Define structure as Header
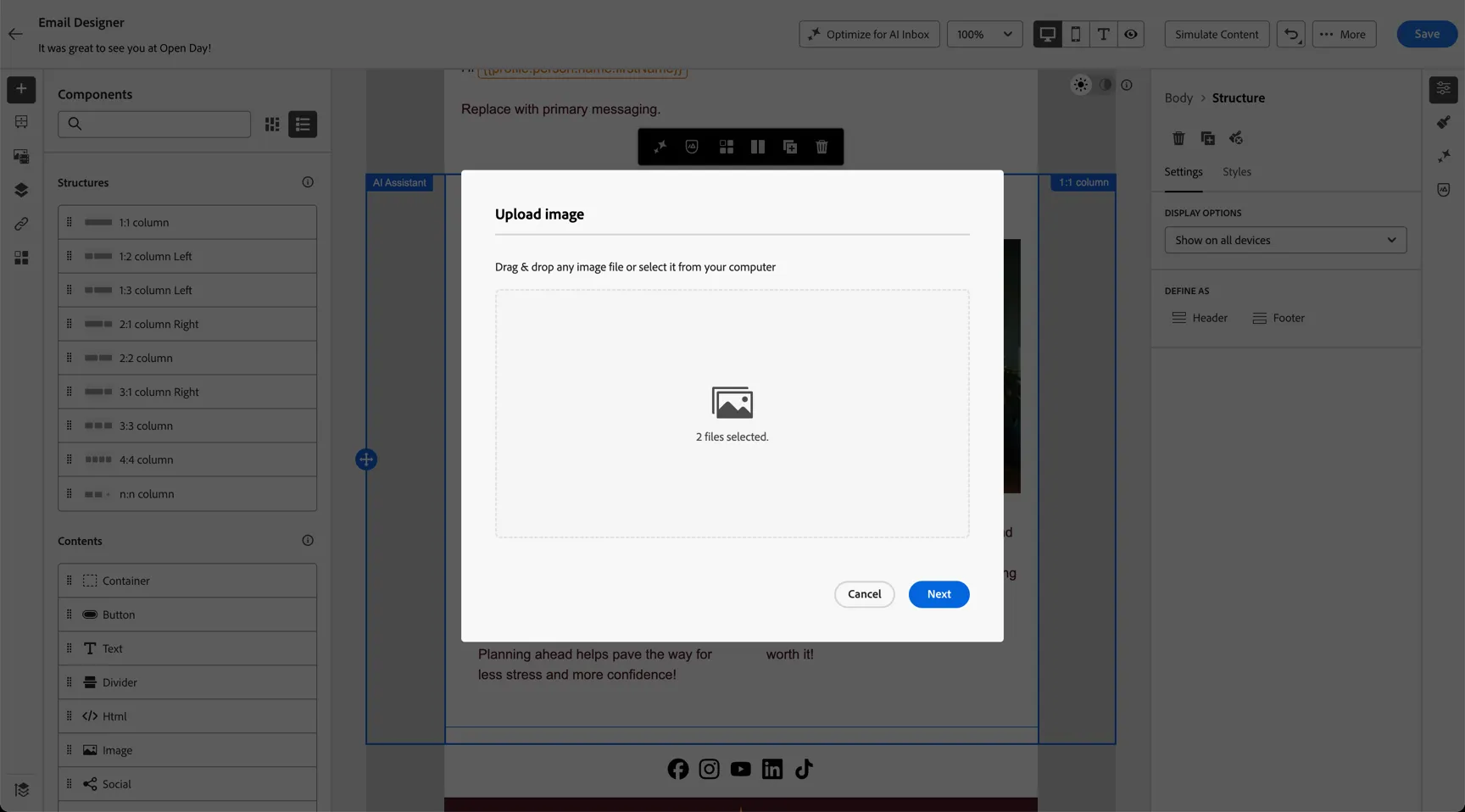The image size is (1465, 812). [1199, 318]
